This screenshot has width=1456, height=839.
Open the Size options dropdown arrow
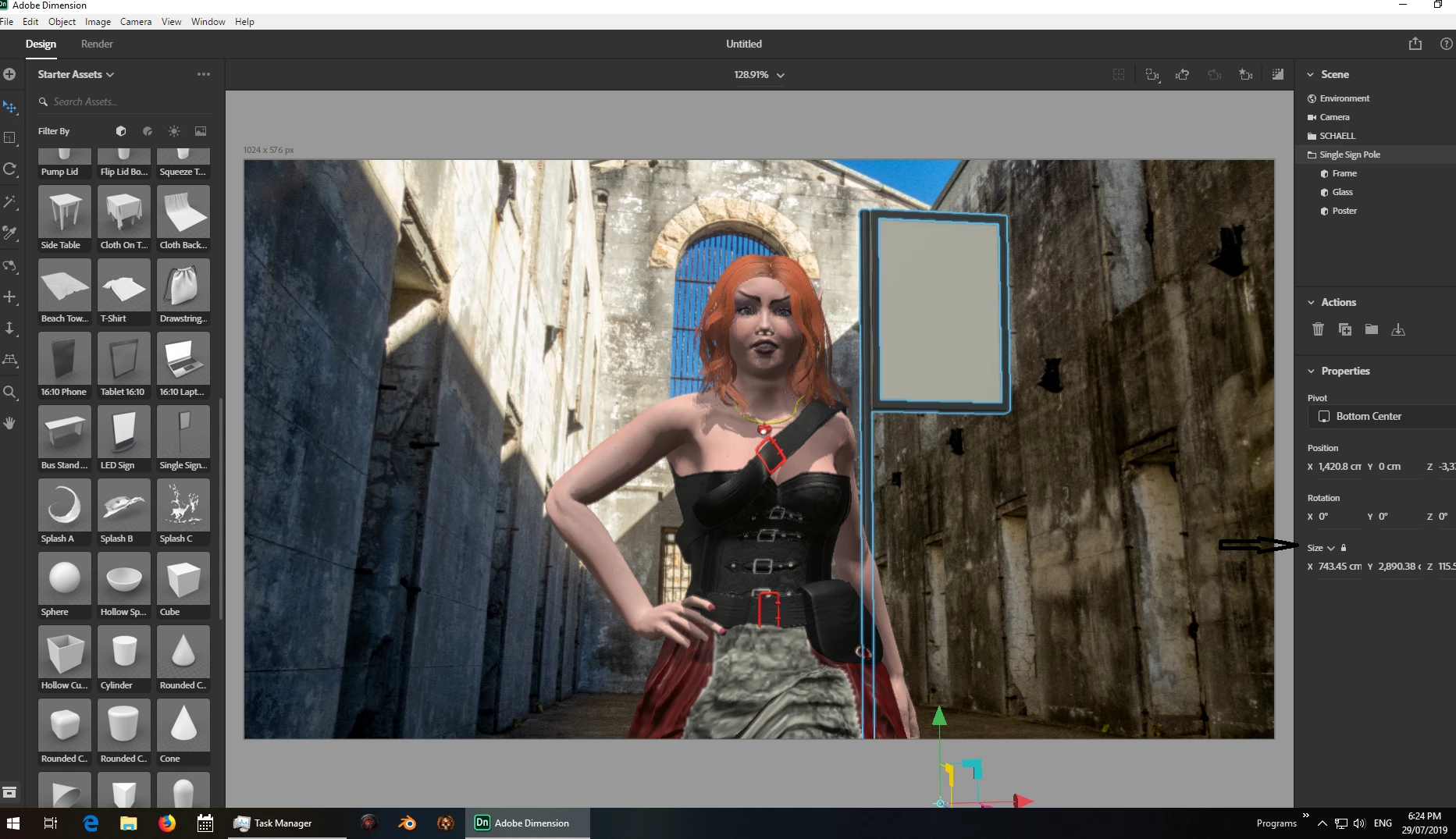click(x=1331, y=548)
